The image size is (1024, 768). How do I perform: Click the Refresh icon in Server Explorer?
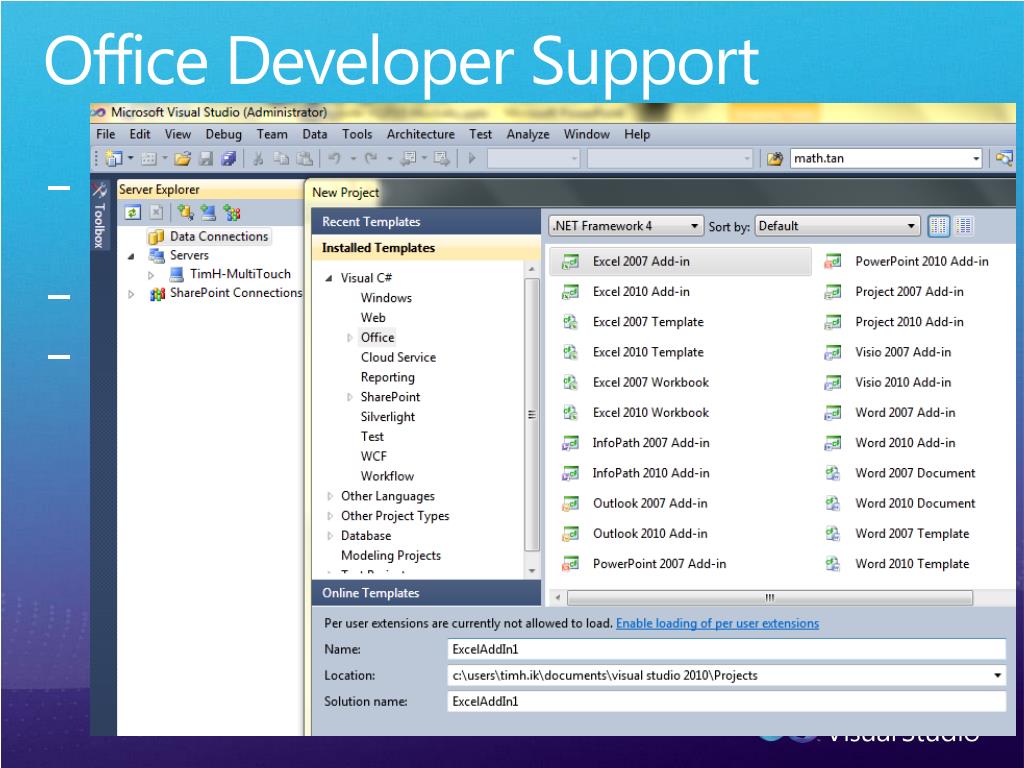133,212
